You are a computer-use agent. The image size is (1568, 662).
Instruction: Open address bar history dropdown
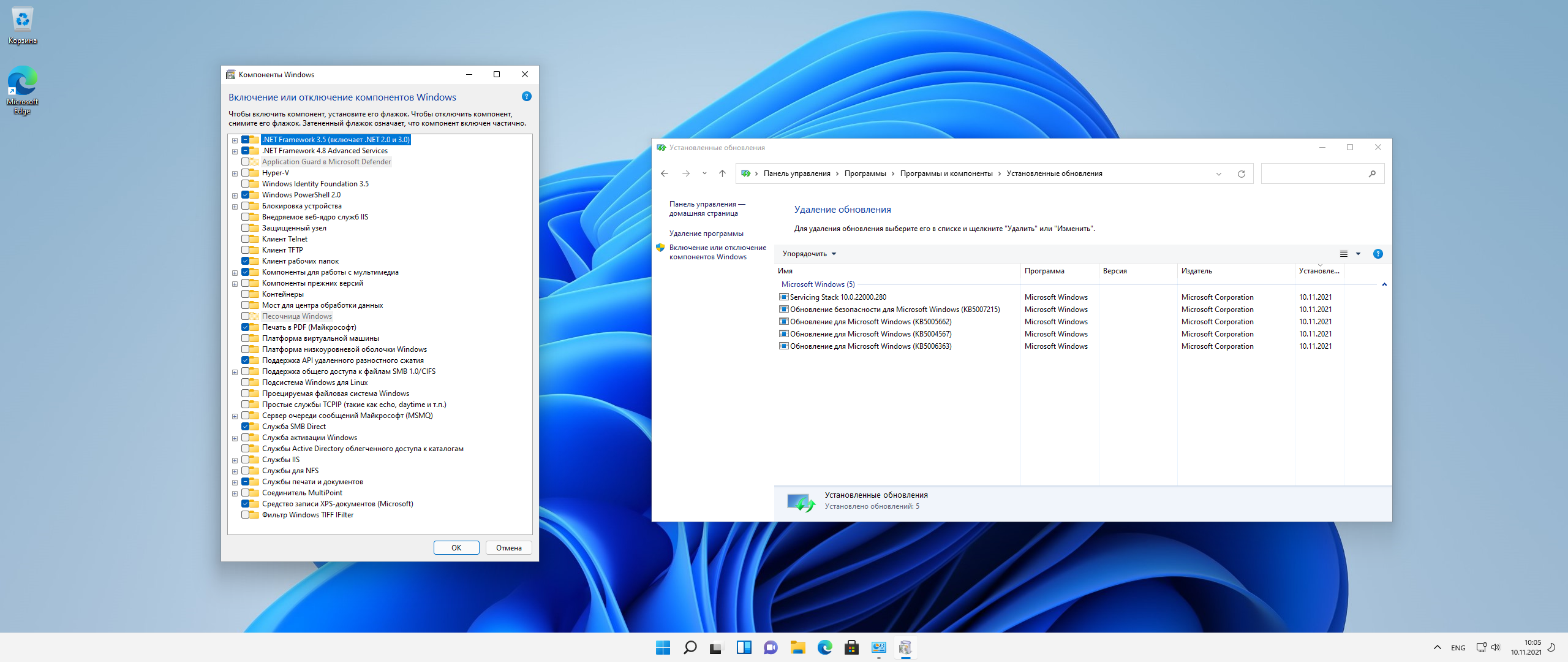[1219, 174]
